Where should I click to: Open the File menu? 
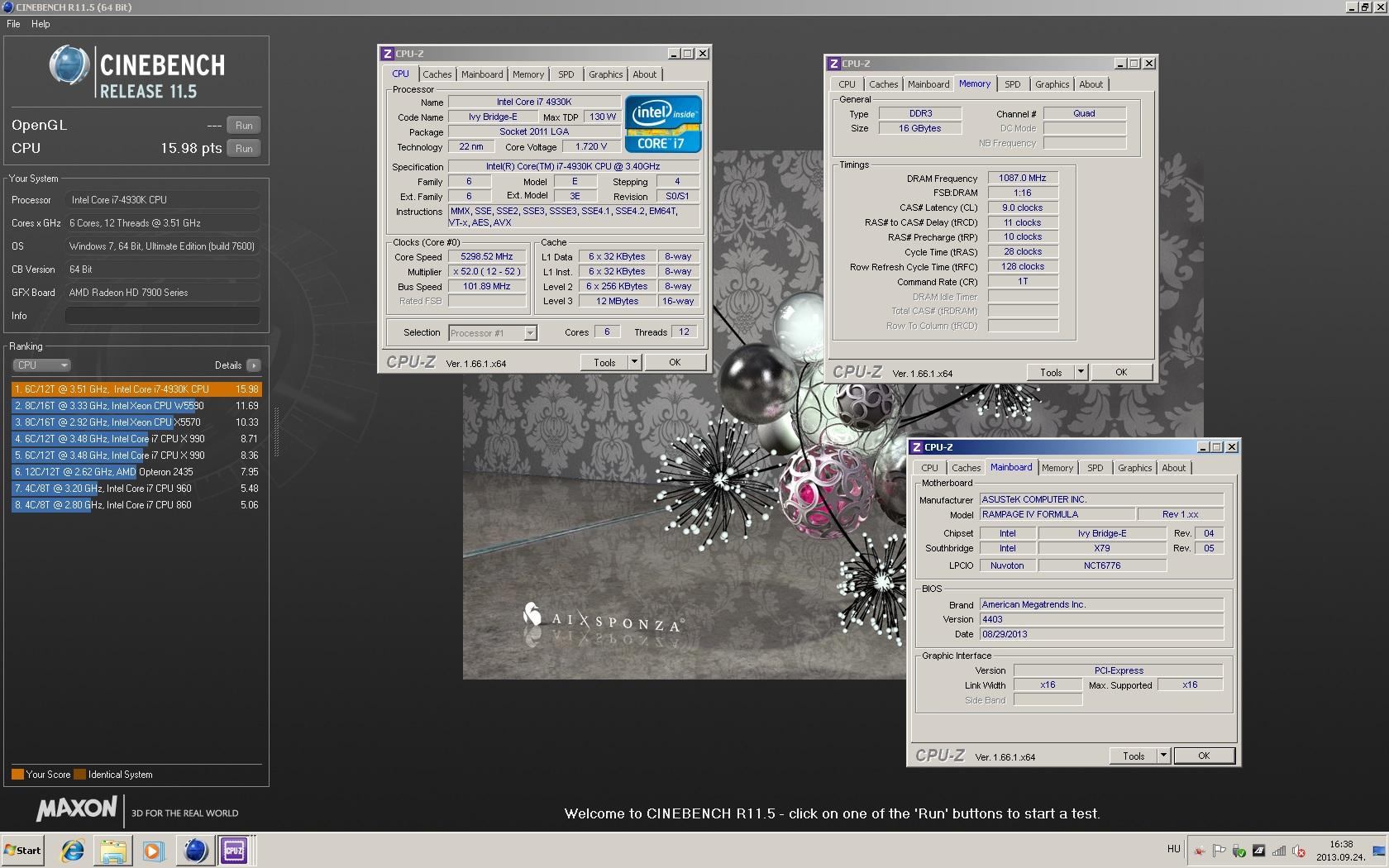[13, 24]
